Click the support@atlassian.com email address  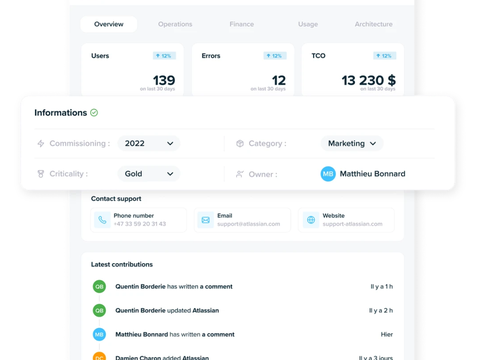point(249,224)
